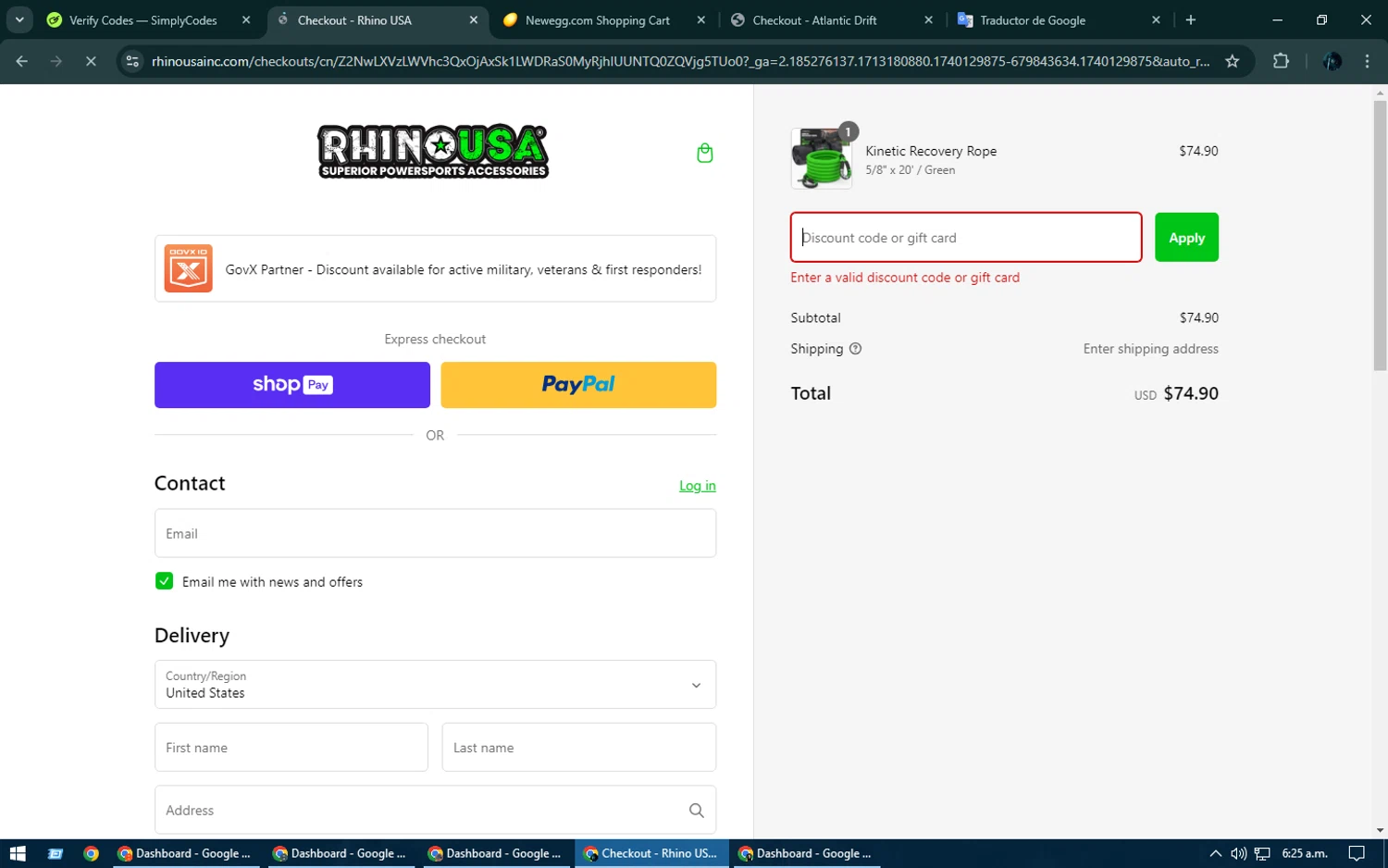Image resolution: width=1388 pixels, height=868 pixels.
Task: Open the tab search dropdown arrow
Action: point(19,20)
